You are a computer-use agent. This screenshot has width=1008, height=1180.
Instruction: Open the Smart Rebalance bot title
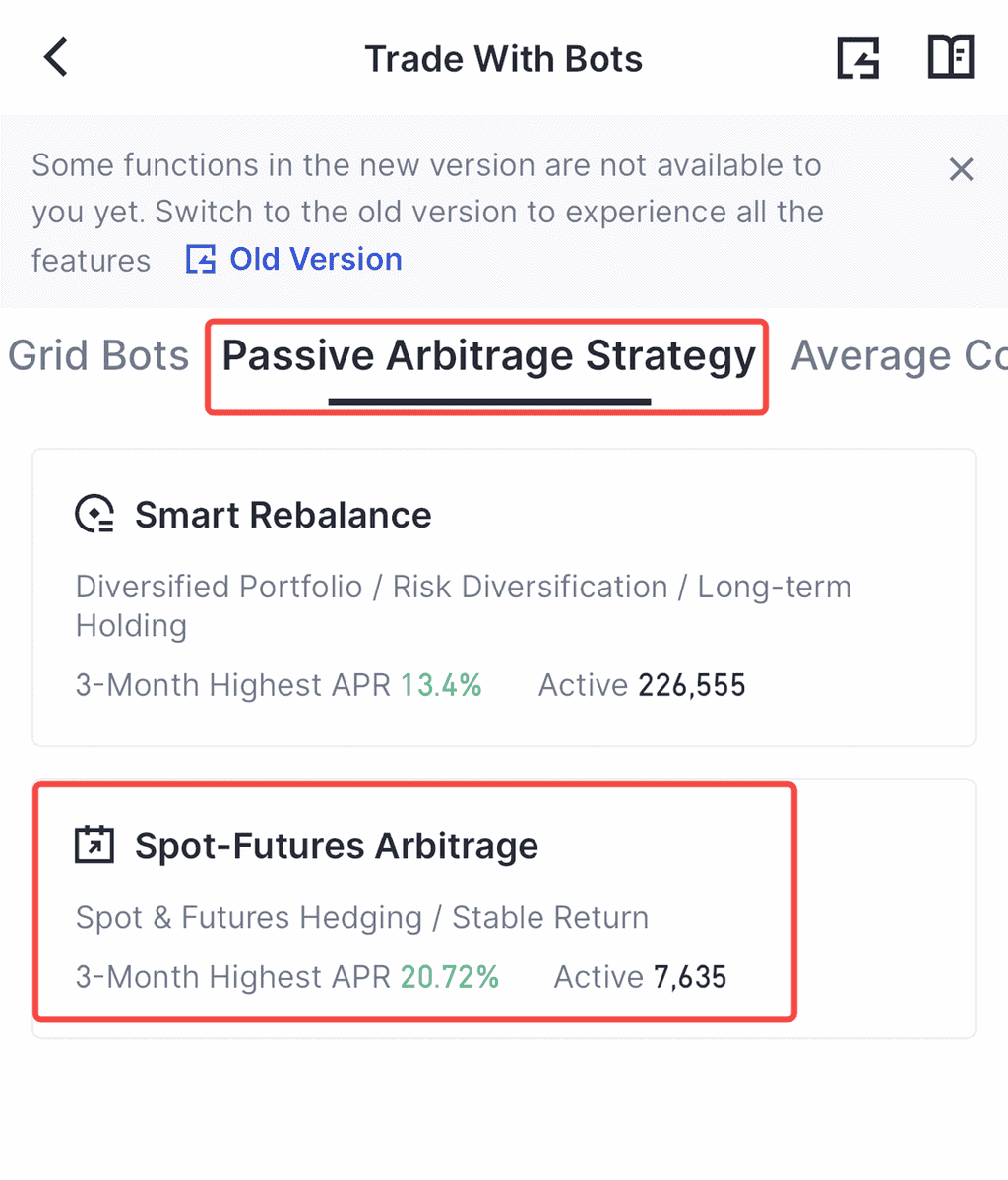(x=283, y=515)
